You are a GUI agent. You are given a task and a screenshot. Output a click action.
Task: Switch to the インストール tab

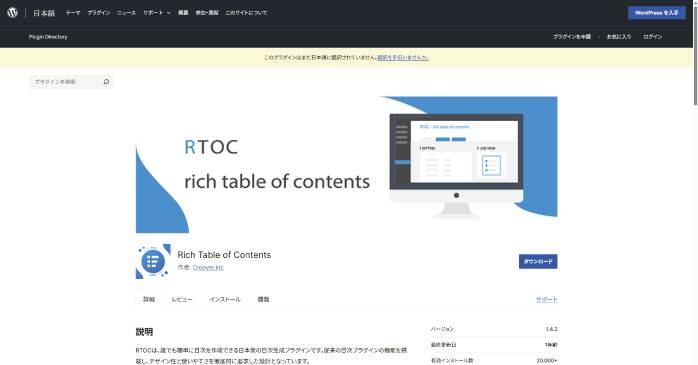click(225, 300)
